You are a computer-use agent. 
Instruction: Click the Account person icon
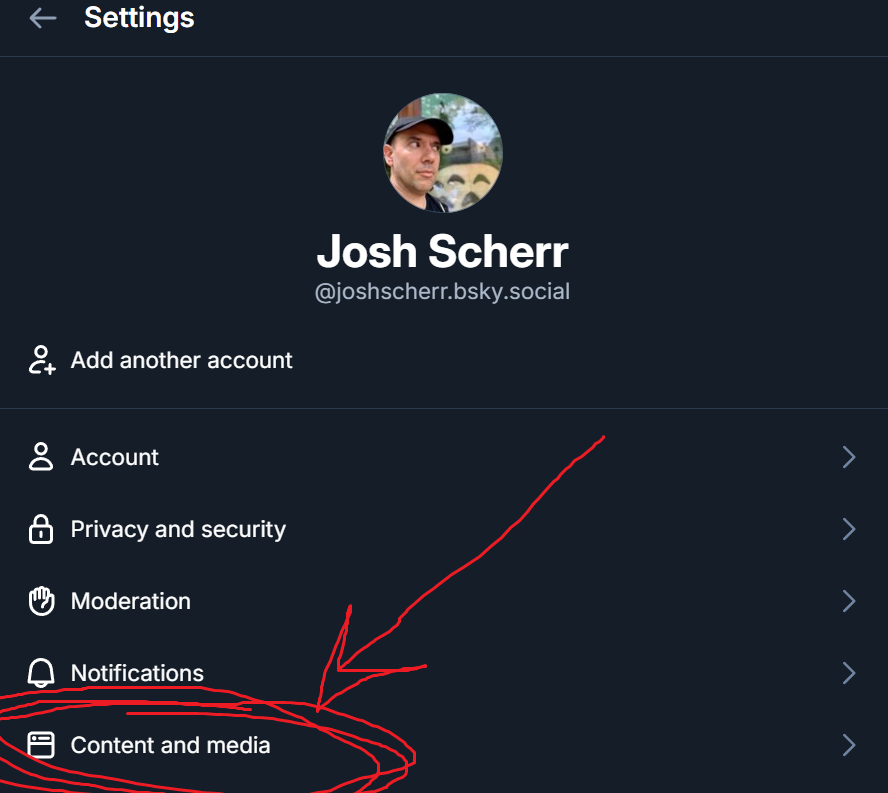[40, 457]
